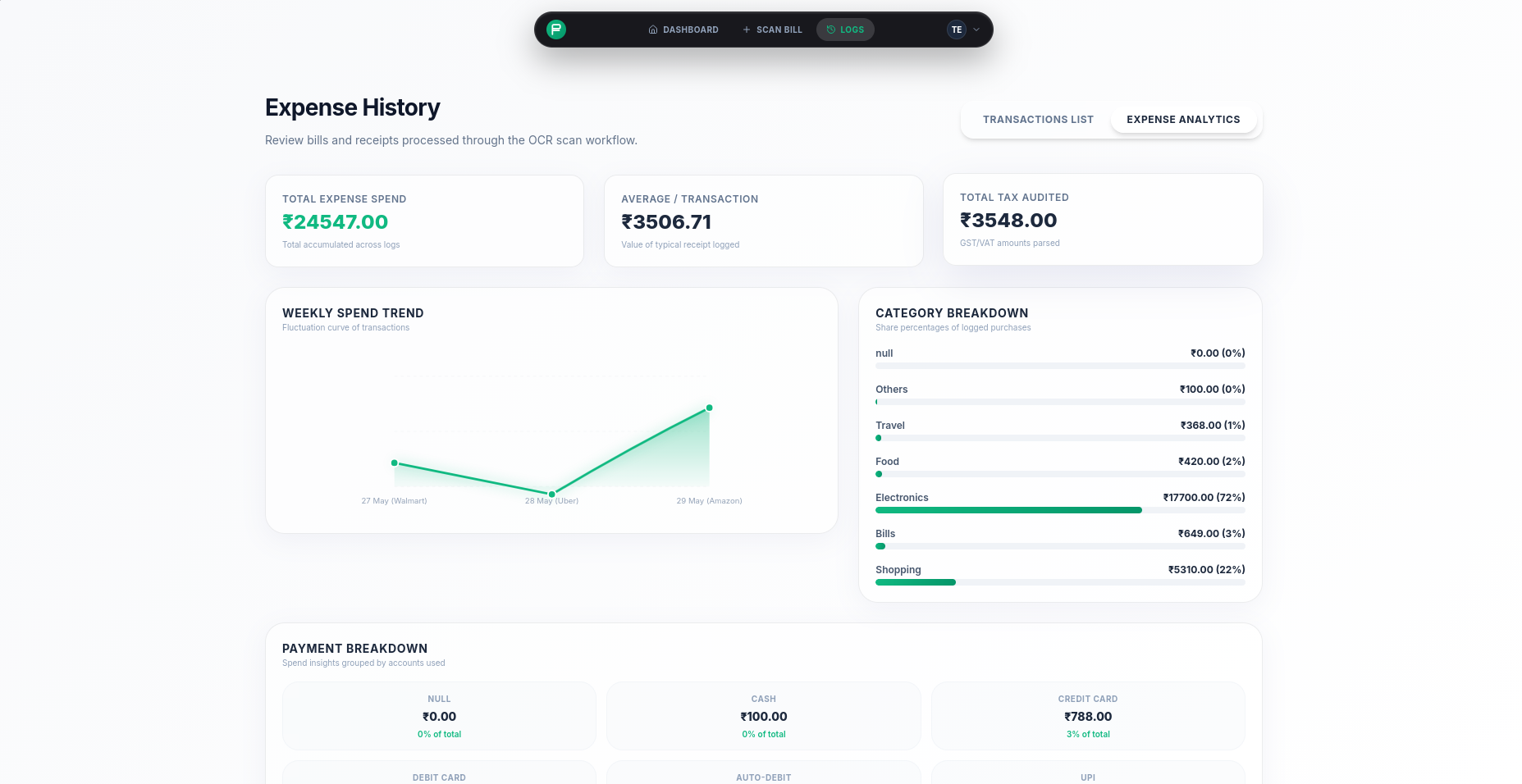The width and height of the screenshot is (1522, 784).
Task: Click the Total Expense Spend card
Action: [x=424, y=221]
